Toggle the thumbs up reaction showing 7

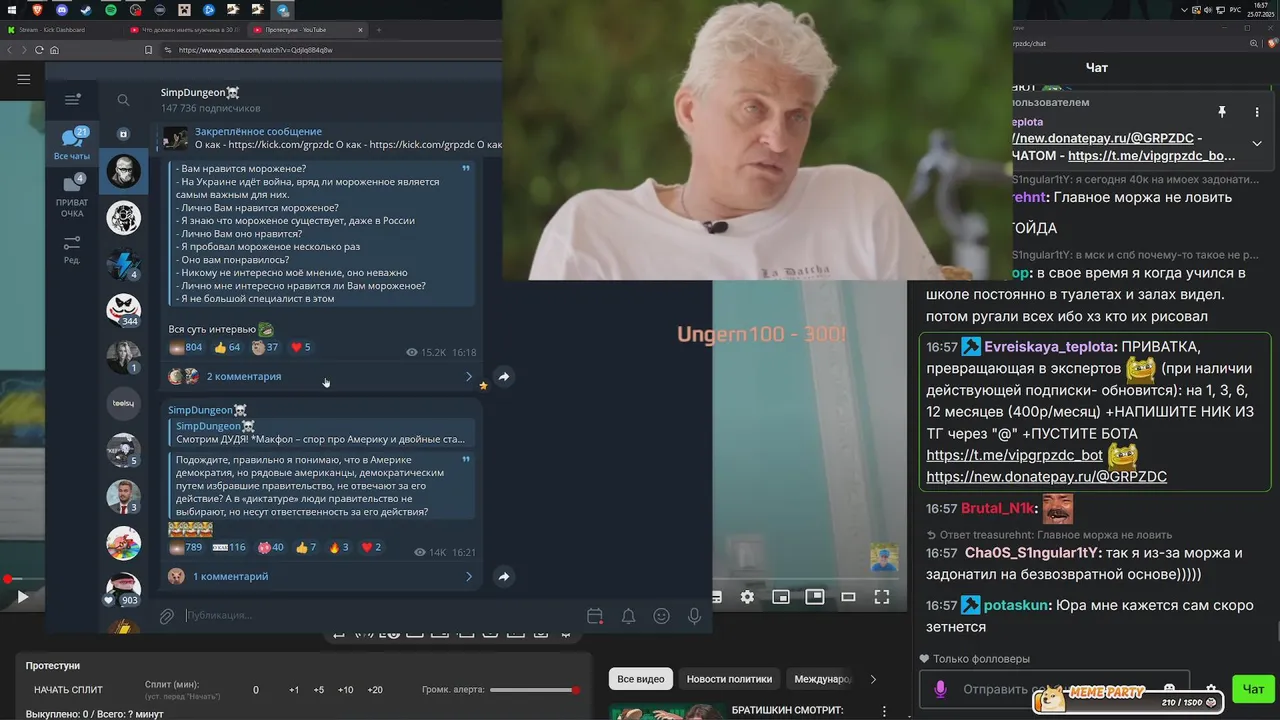tap(305, 547)
